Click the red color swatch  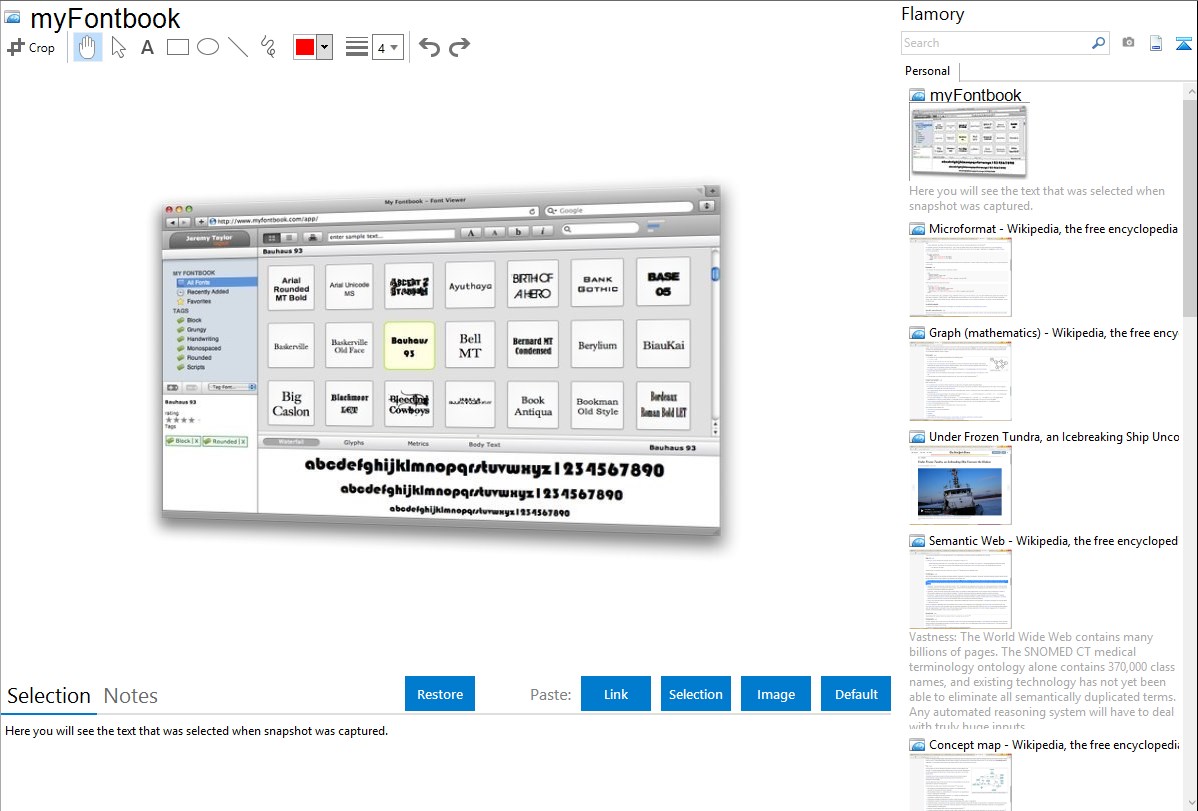pos(305,47)
